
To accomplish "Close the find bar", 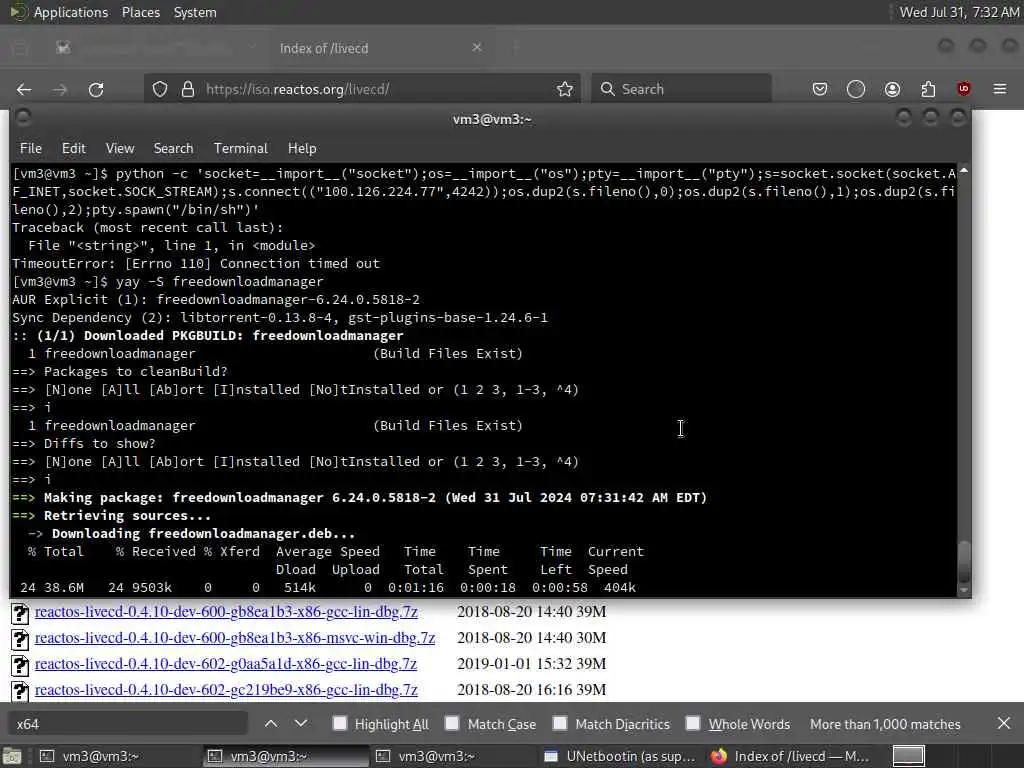I will point(1004,724).
